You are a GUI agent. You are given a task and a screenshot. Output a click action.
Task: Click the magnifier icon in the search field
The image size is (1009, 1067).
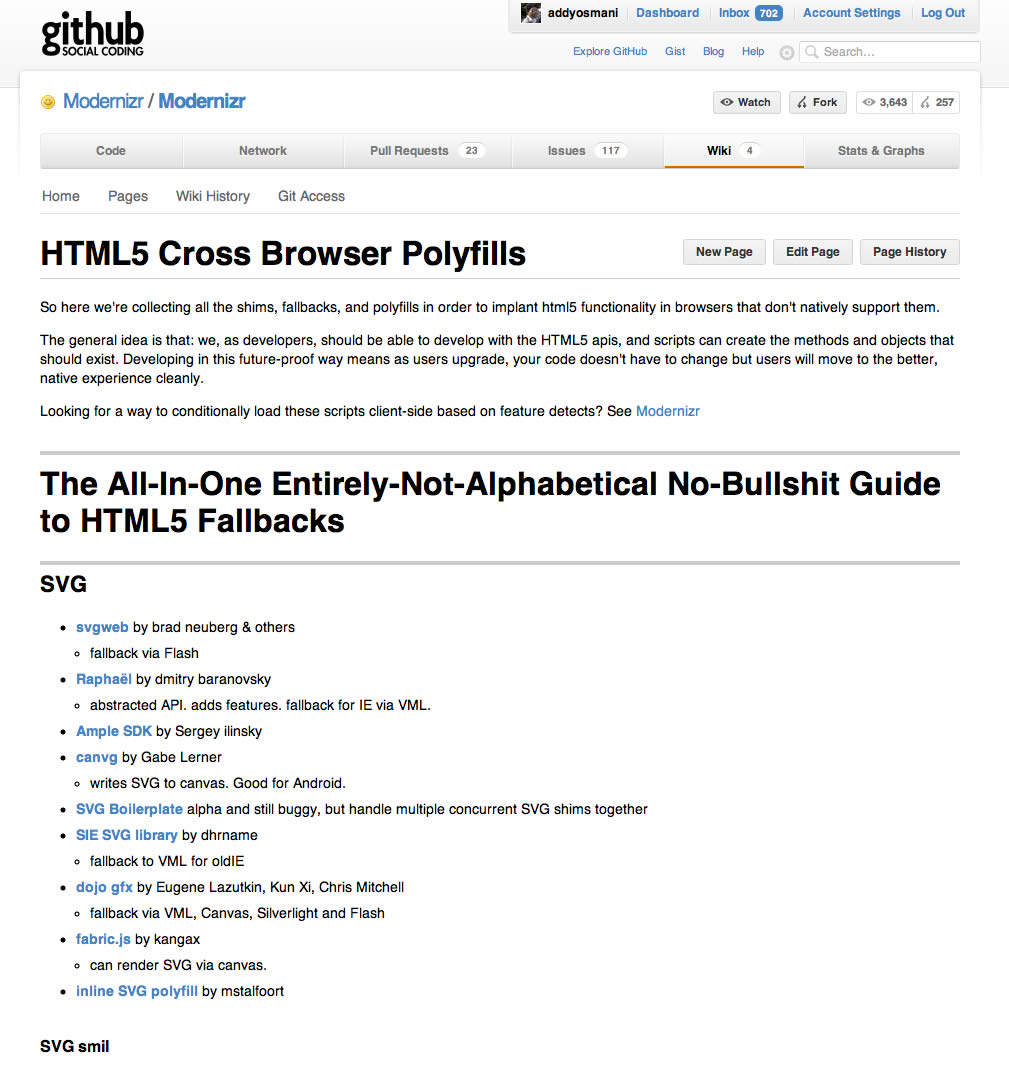[812, 52]
